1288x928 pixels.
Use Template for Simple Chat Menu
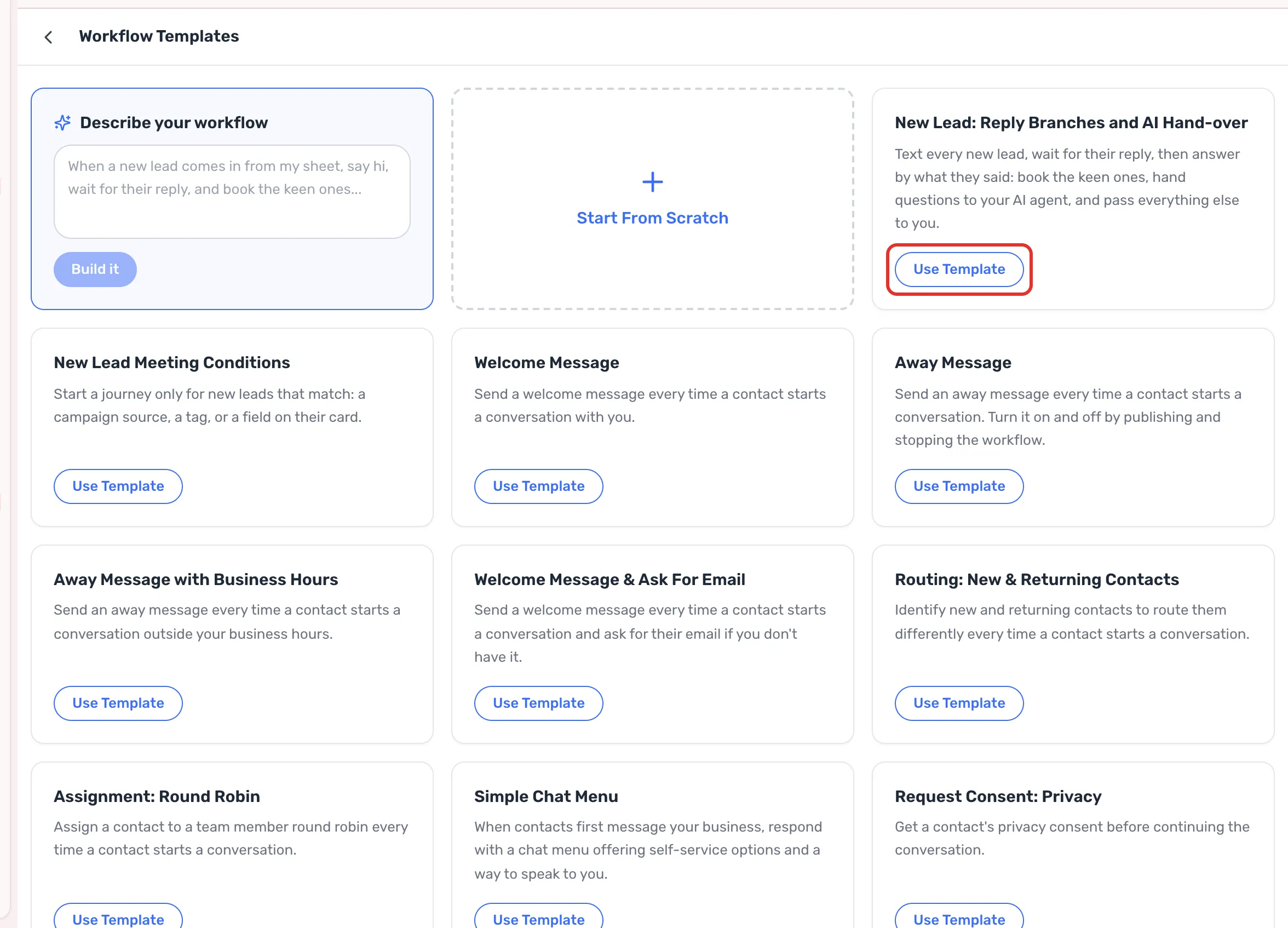538,916
